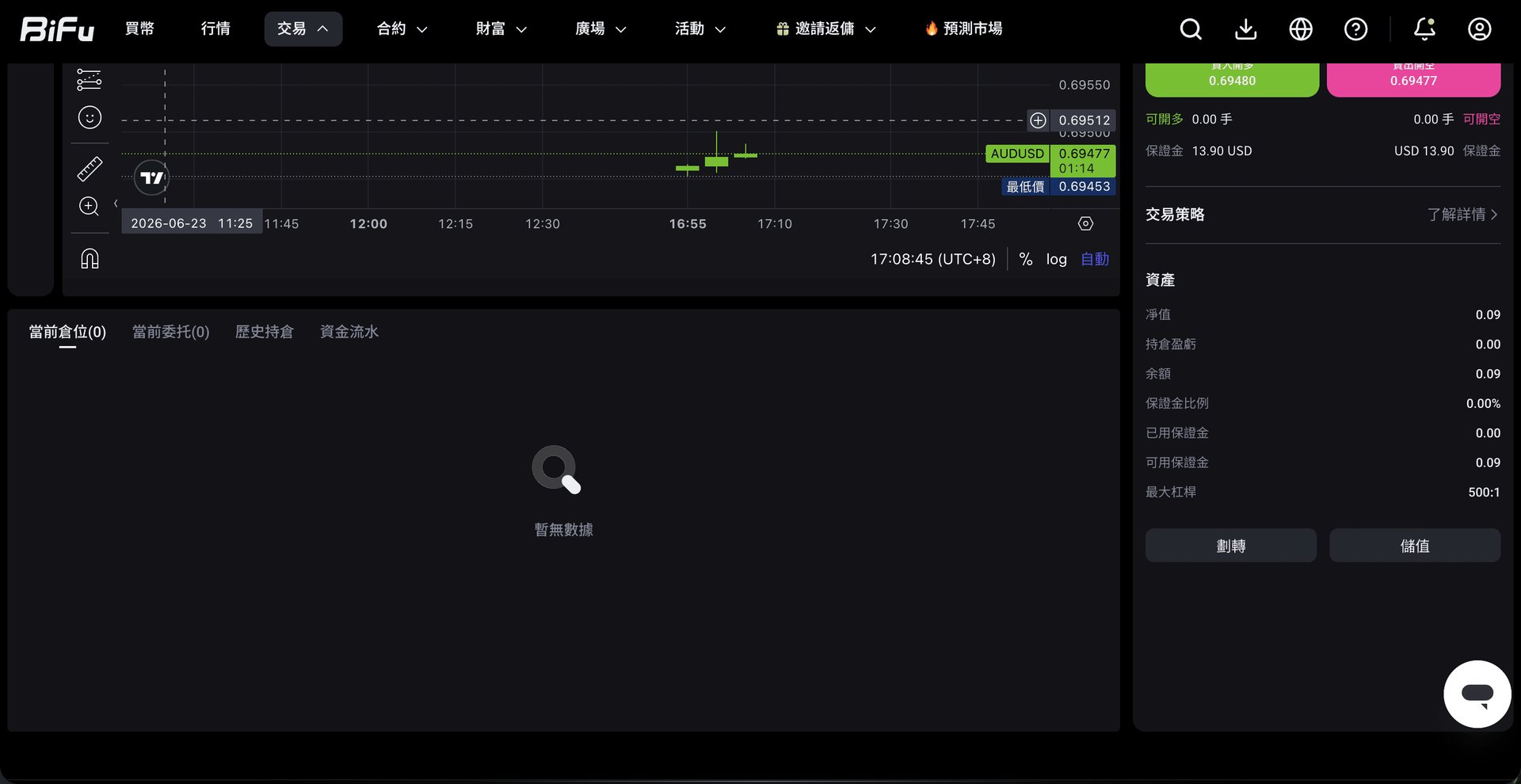
Task: Toggle percent scale on chart
Action: pos(1025,259)
